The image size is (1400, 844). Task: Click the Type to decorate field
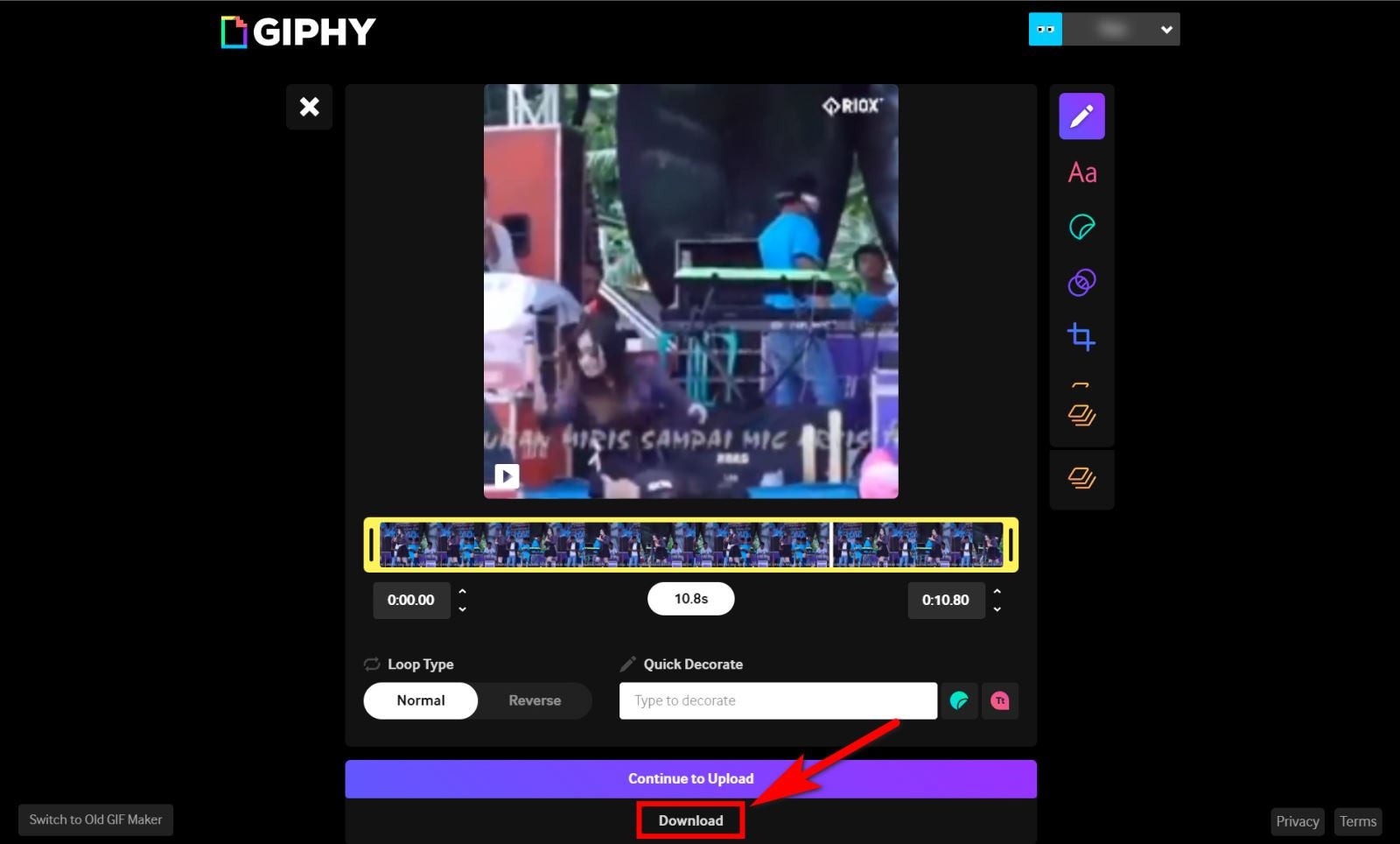tap(778, 700)
